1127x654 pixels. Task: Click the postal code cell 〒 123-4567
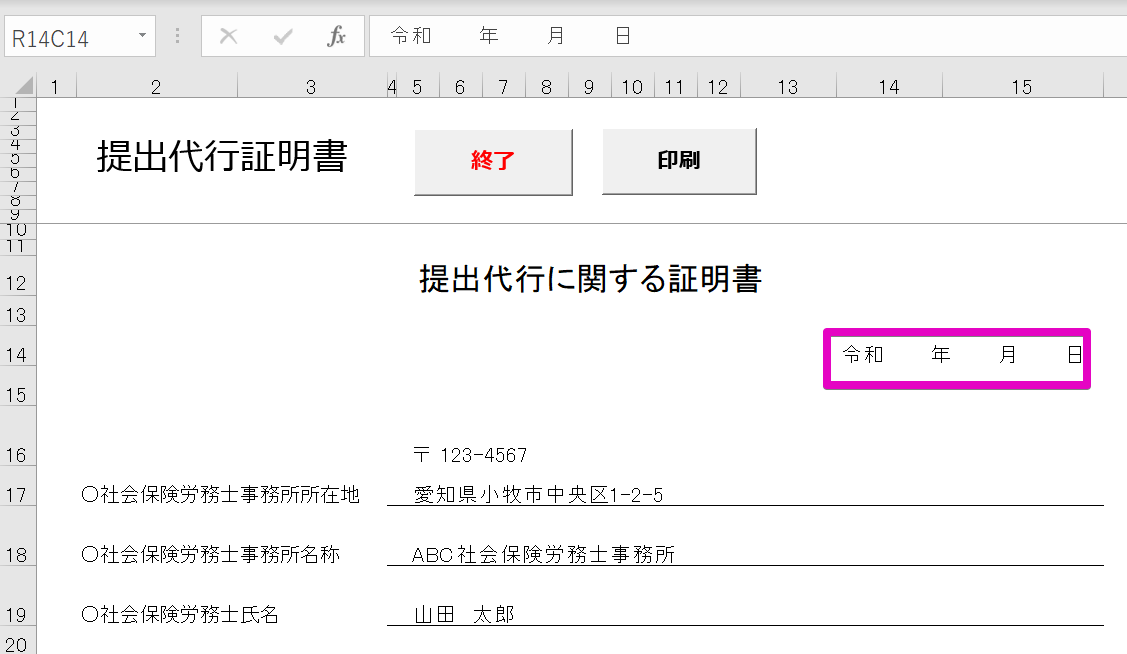click(x=470, y=456)
